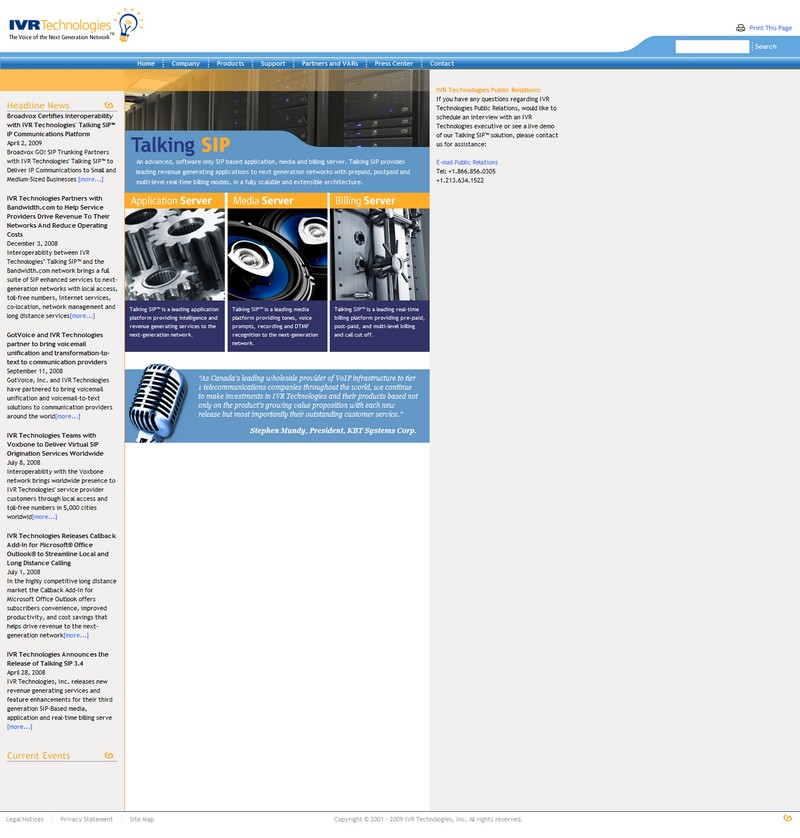
Task: Click the copyright notice in the footer
Action: coord(428,819)
